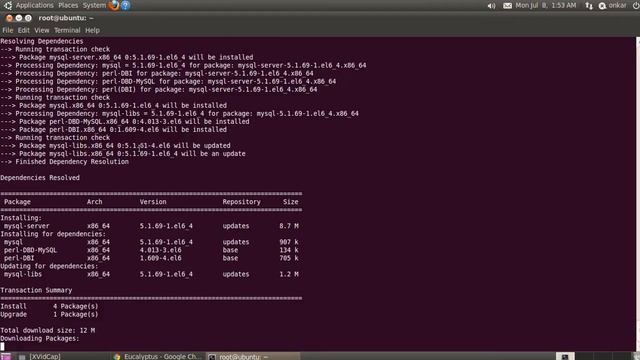Open the mail envelope indicator
This screenshot has width=640, height=360.
point(507,6)
